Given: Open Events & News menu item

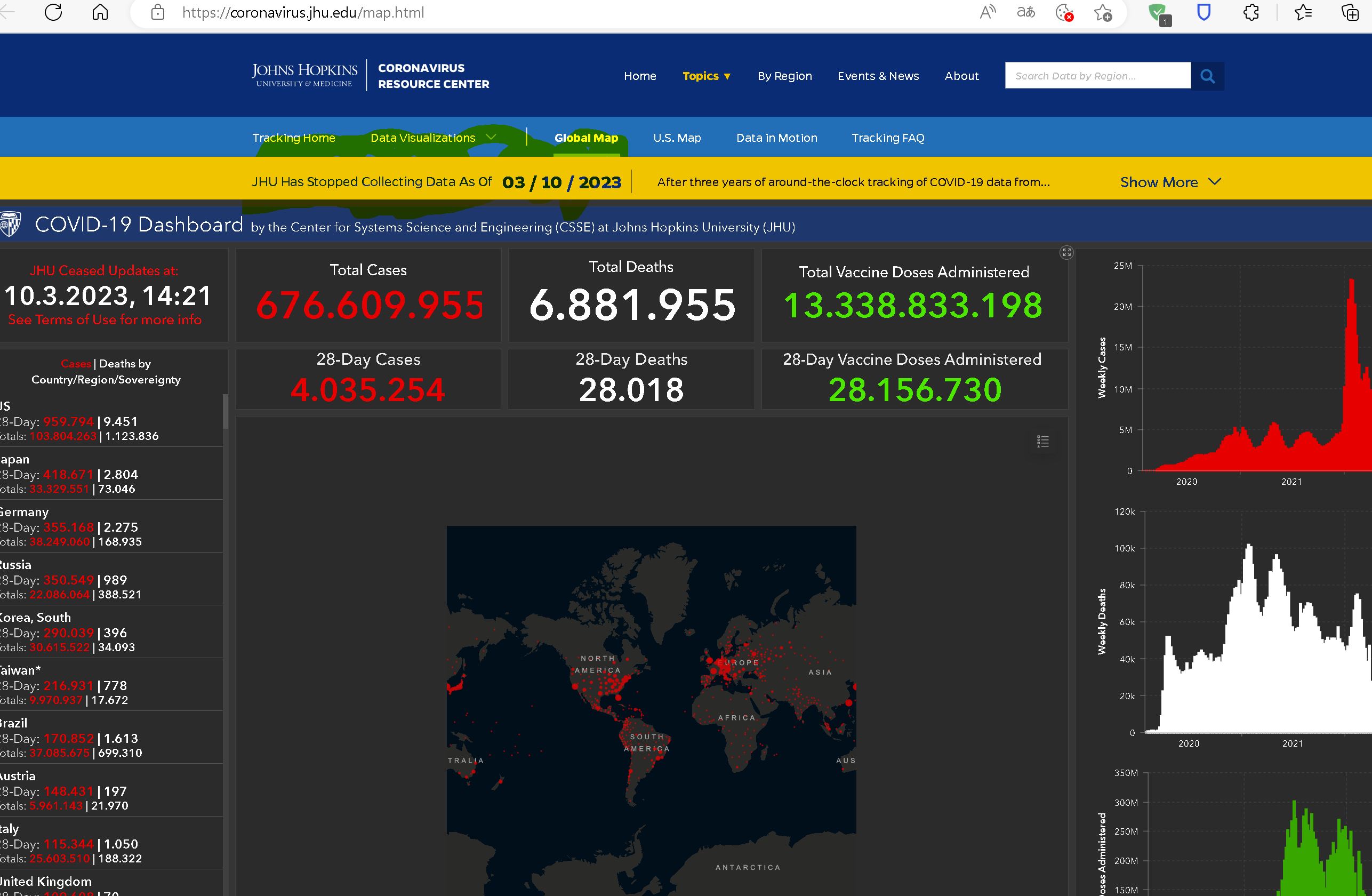Looking at the screenshot, I should pyautogui.click(x=878, y=76).
